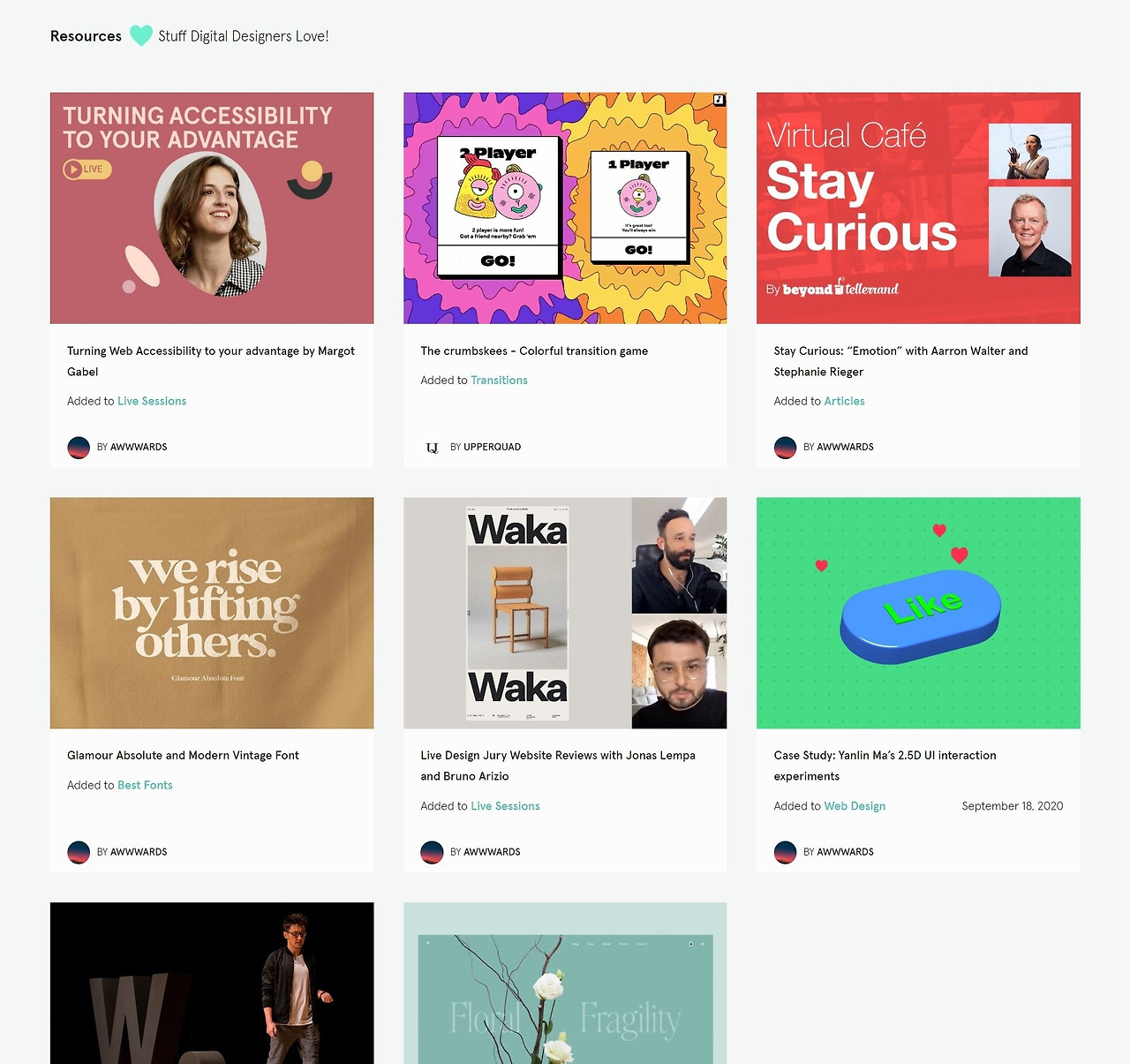This screenshot has height=1064, width=1130.
Task: Open the crumbskees colorful transition game title
Action: click(534, 351)
